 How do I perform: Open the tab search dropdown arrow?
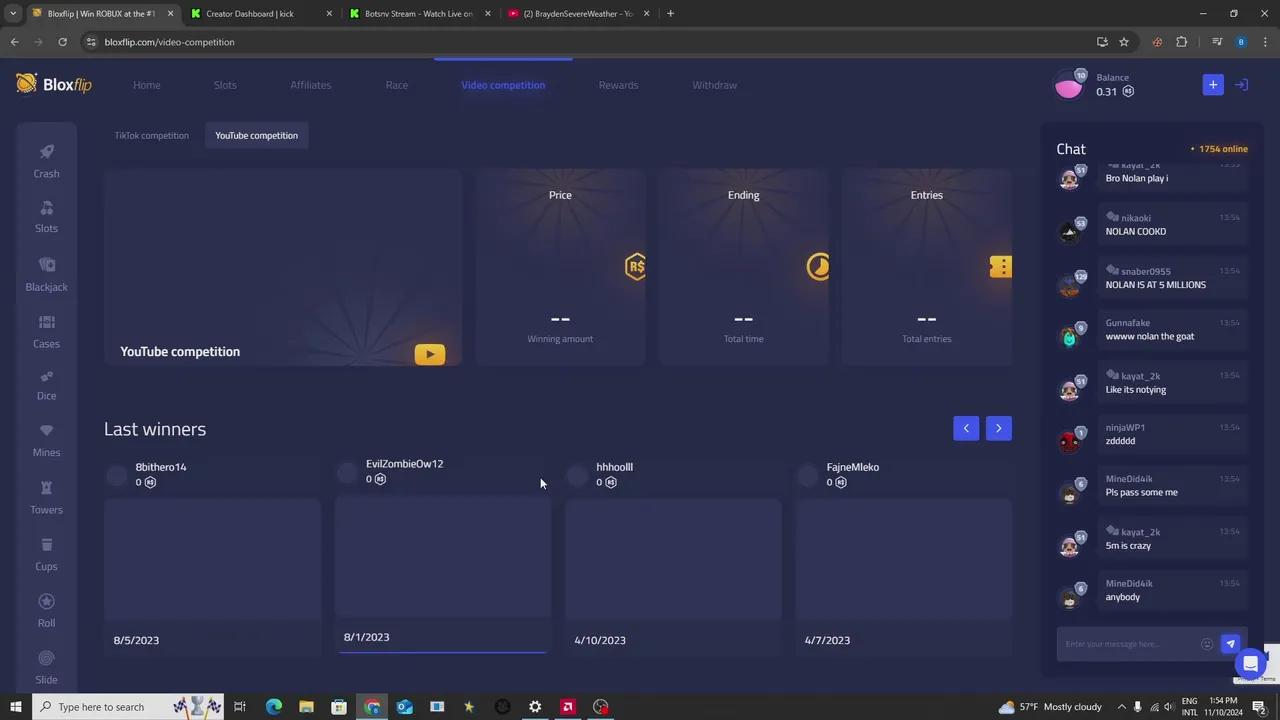[x=12, y=13]
